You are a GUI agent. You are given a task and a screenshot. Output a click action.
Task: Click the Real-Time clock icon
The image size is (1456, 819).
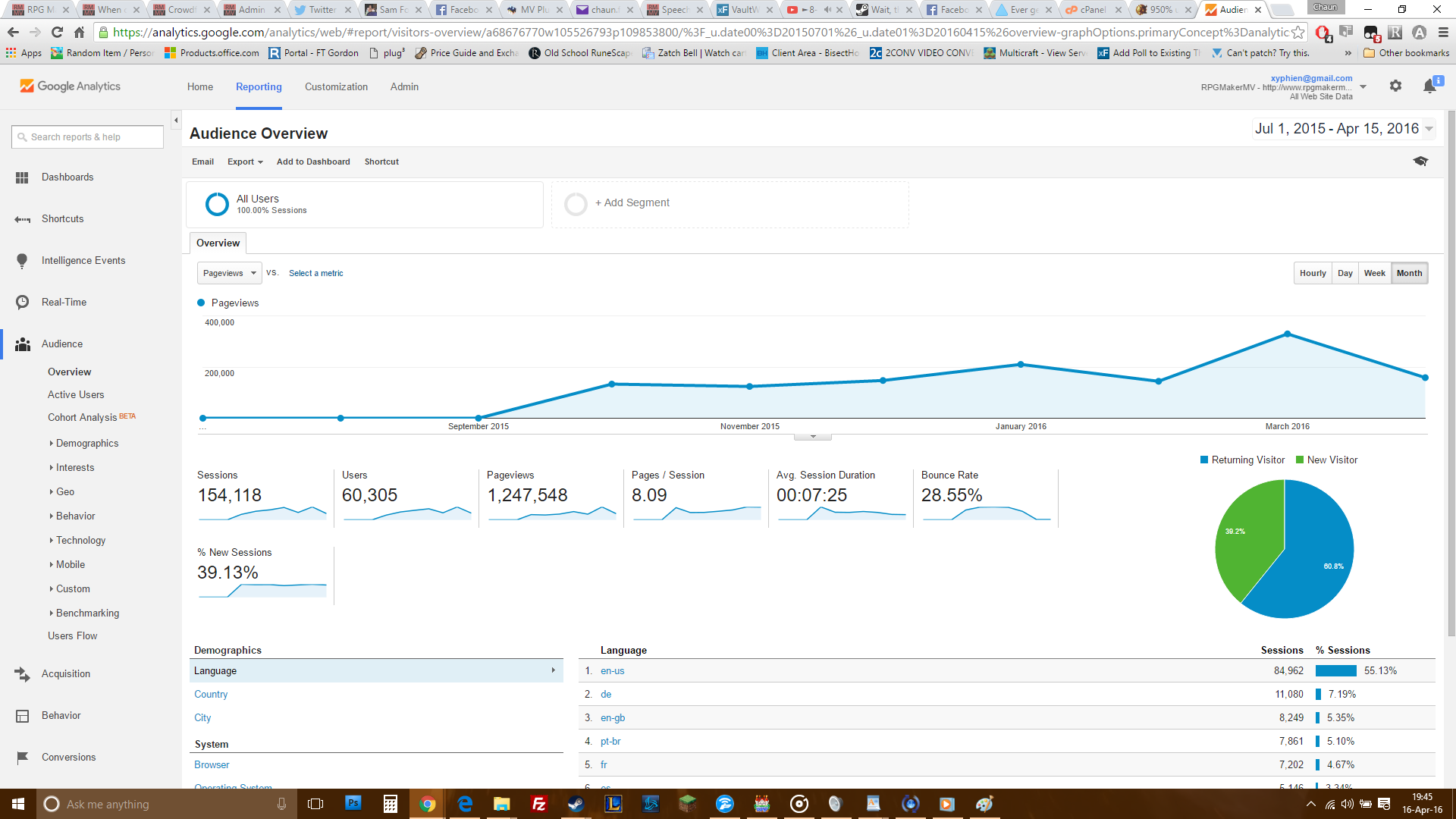tap(22, 303)
